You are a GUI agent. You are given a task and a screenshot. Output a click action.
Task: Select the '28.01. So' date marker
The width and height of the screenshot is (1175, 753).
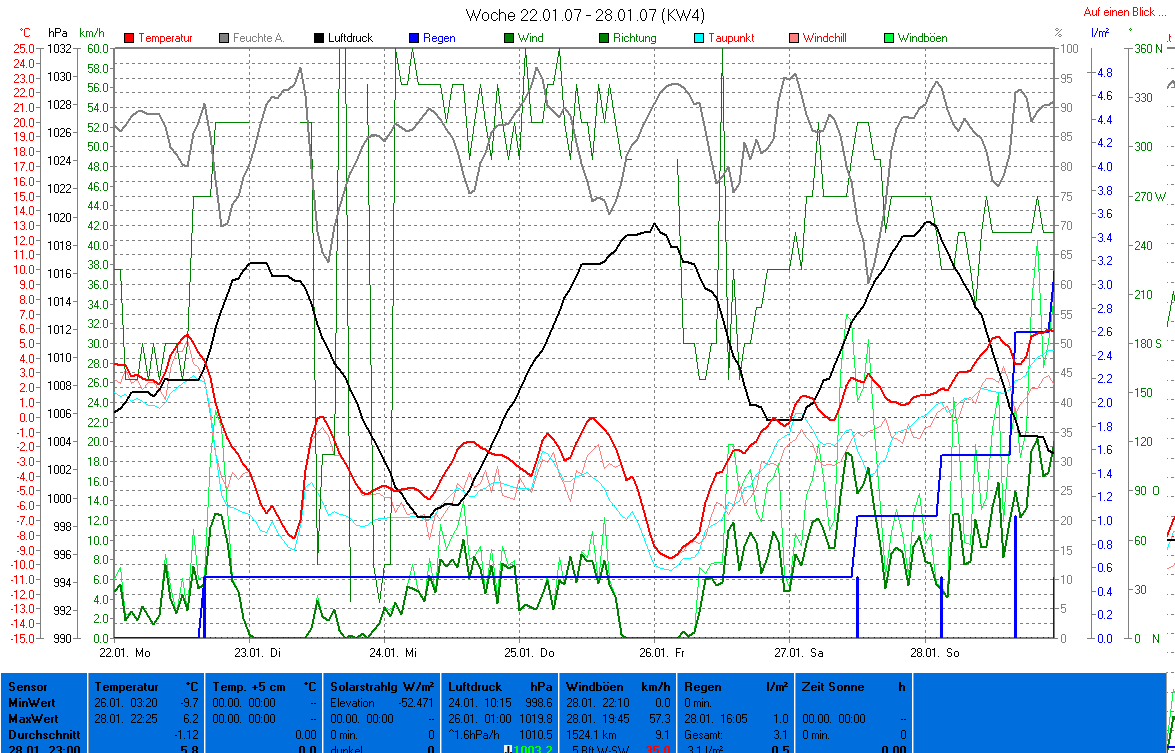pyautogui.click(x=932, y=653)
